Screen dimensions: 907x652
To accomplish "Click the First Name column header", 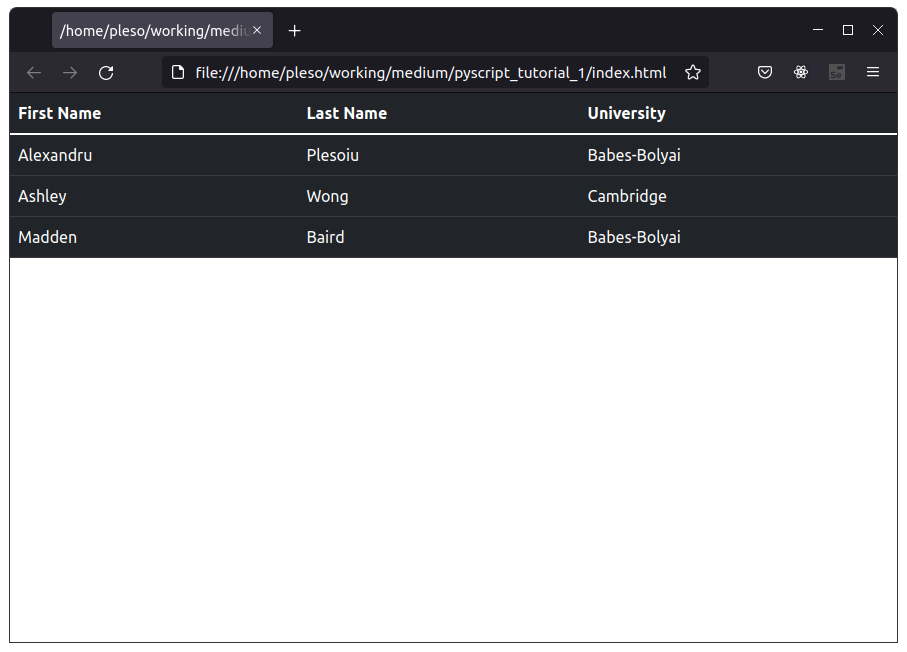I will (x=60, y=113).
